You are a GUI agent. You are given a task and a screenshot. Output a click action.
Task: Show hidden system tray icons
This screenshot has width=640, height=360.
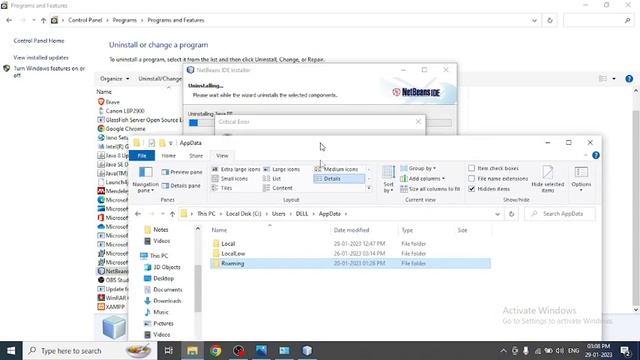503,351
